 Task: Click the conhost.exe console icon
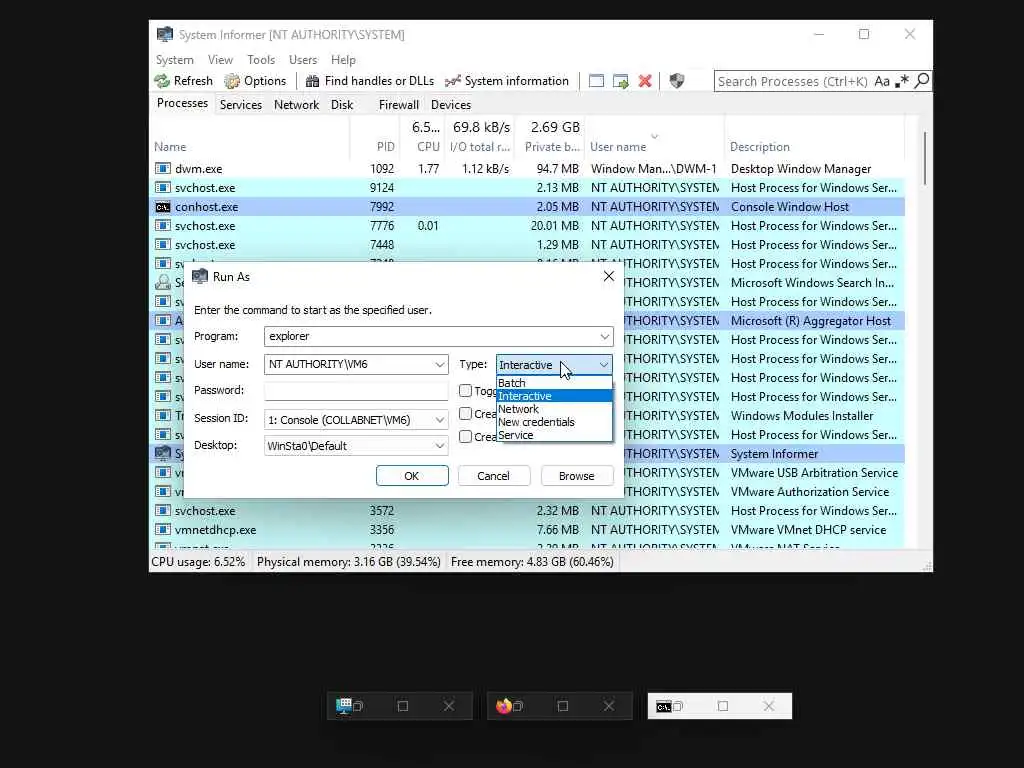(163, 207)
